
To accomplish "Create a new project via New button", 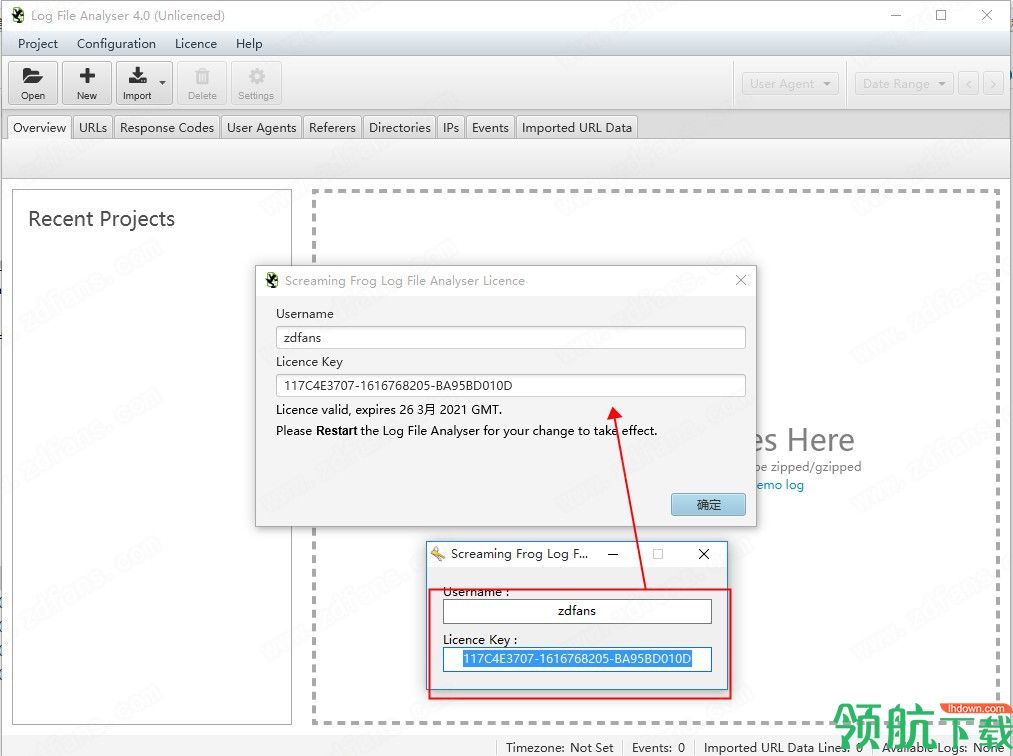I will pos(87,83).
